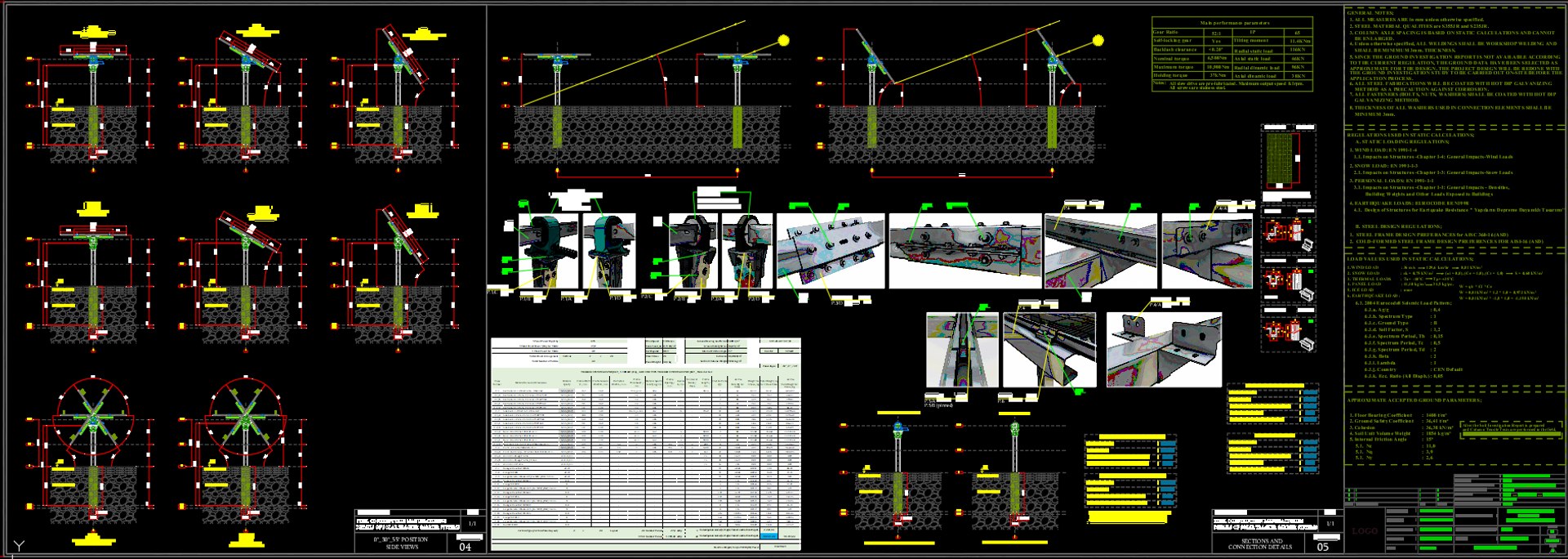Click the UCS Y-axis icon in the drawing
The height and width of the screenshot is (559, 1568).
click(19, 545)
